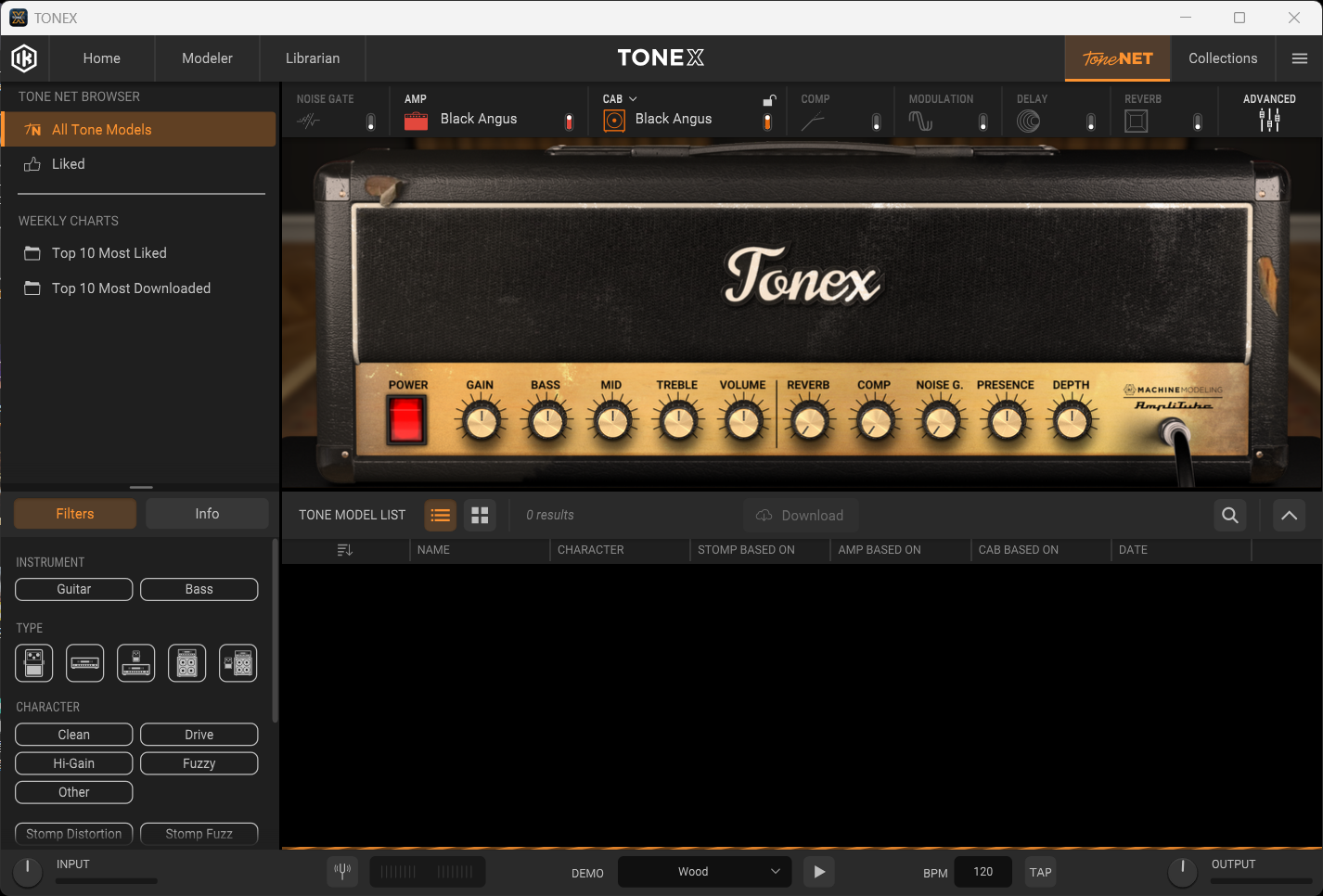Image resolution: width=1323 pixels, height=896 pixels.
Task: Filter by Fuzzy character
Action: click(x=199, y=763)
